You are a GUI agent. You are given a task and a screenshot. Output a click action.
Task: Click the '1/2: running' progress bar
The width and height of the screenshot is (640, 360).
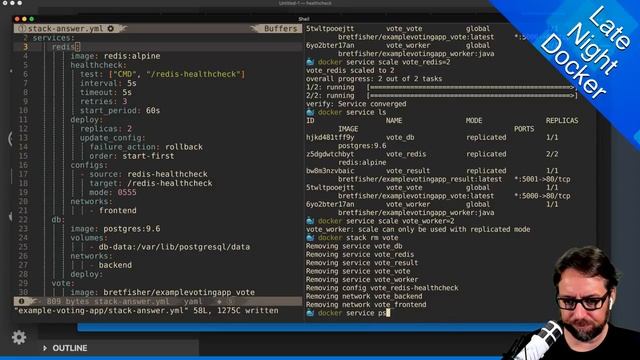pyautogui.click(x=472, y=87)
